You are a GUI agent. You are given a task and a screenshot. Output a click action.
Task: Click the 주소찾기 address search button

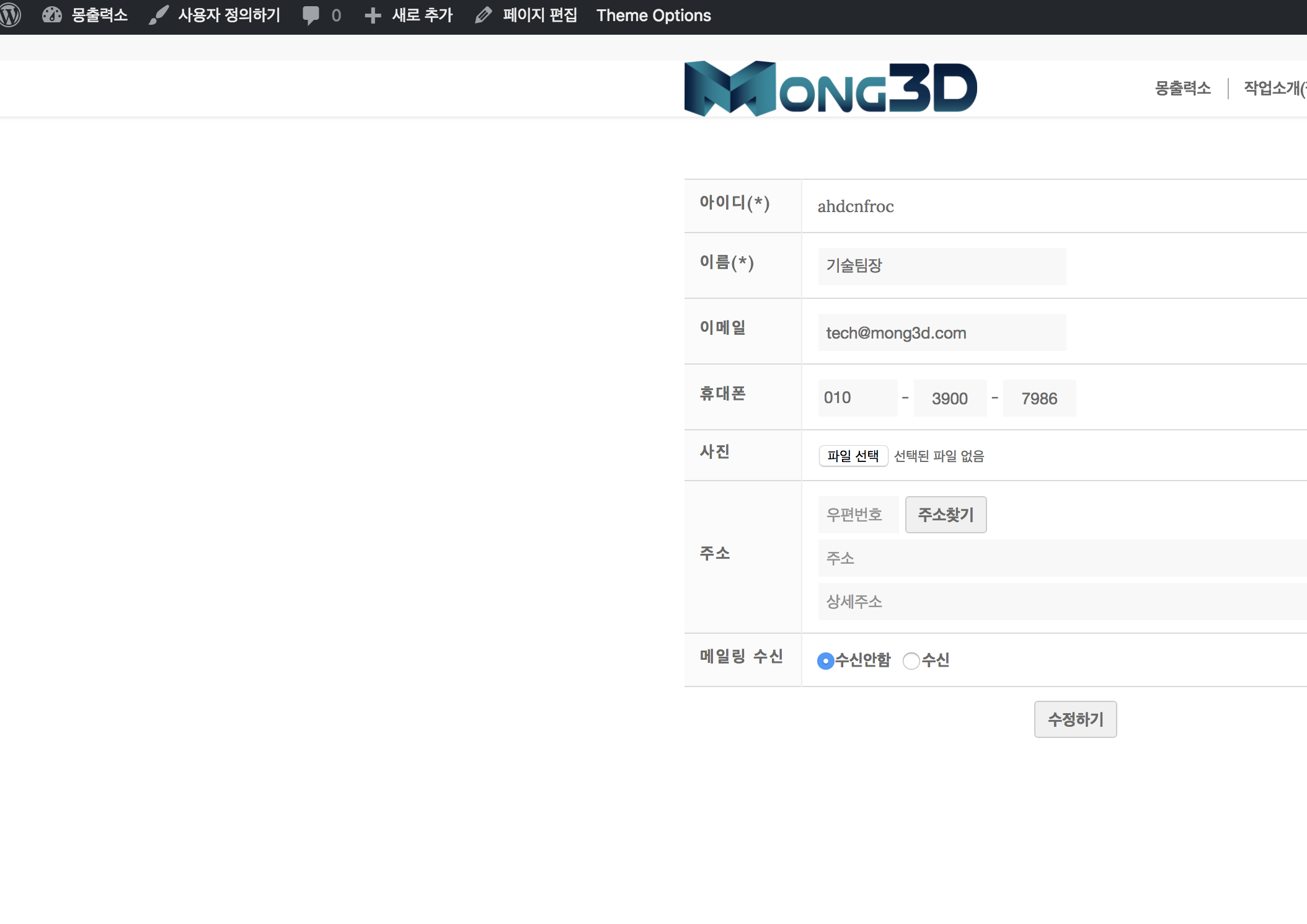pos(946,515)
